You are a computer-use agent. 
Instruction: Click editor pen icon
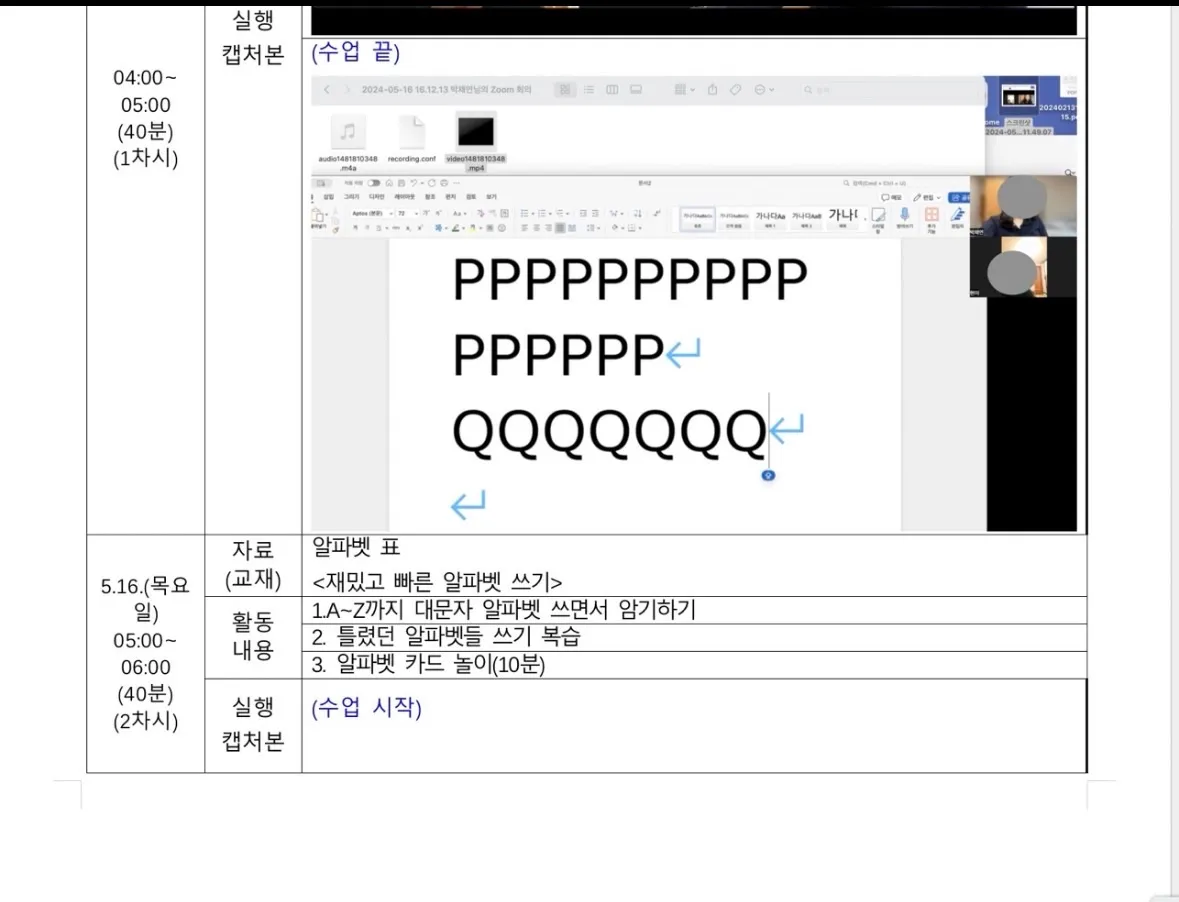tap(957, 215)
